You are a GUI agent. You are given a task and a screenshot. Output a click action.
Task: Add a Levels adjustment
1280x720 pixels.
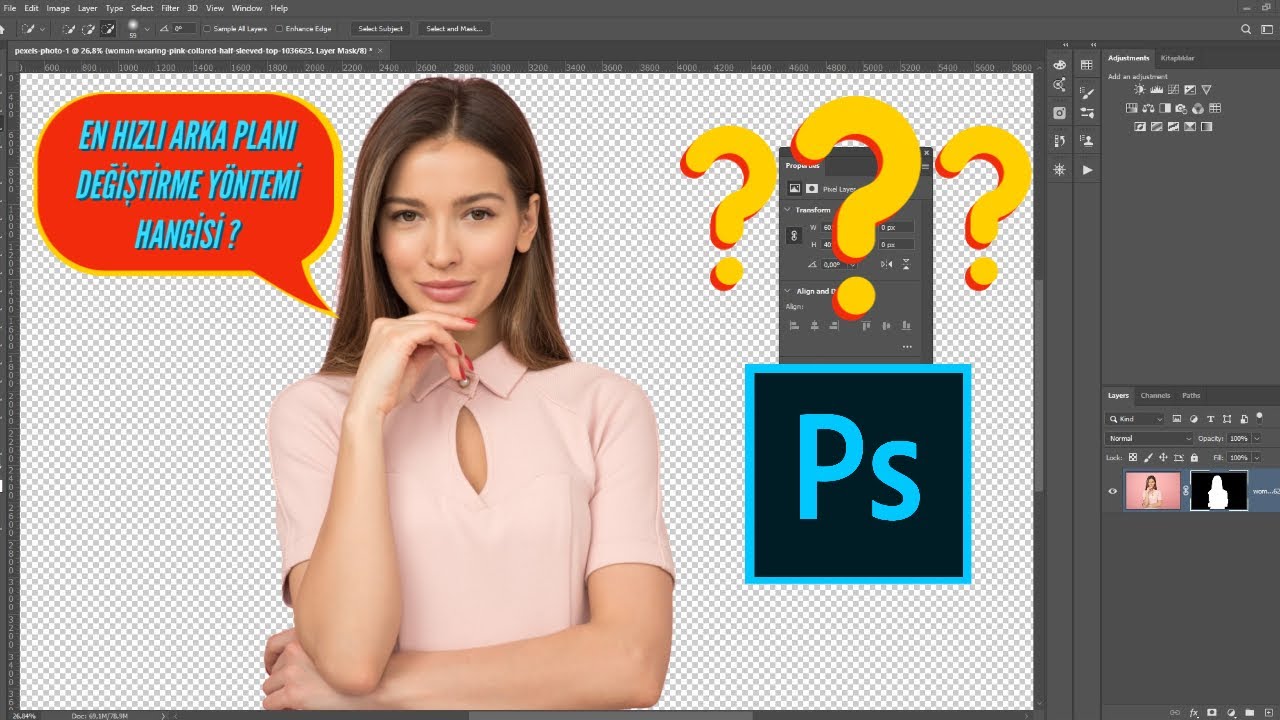(x=1157, y=90)
